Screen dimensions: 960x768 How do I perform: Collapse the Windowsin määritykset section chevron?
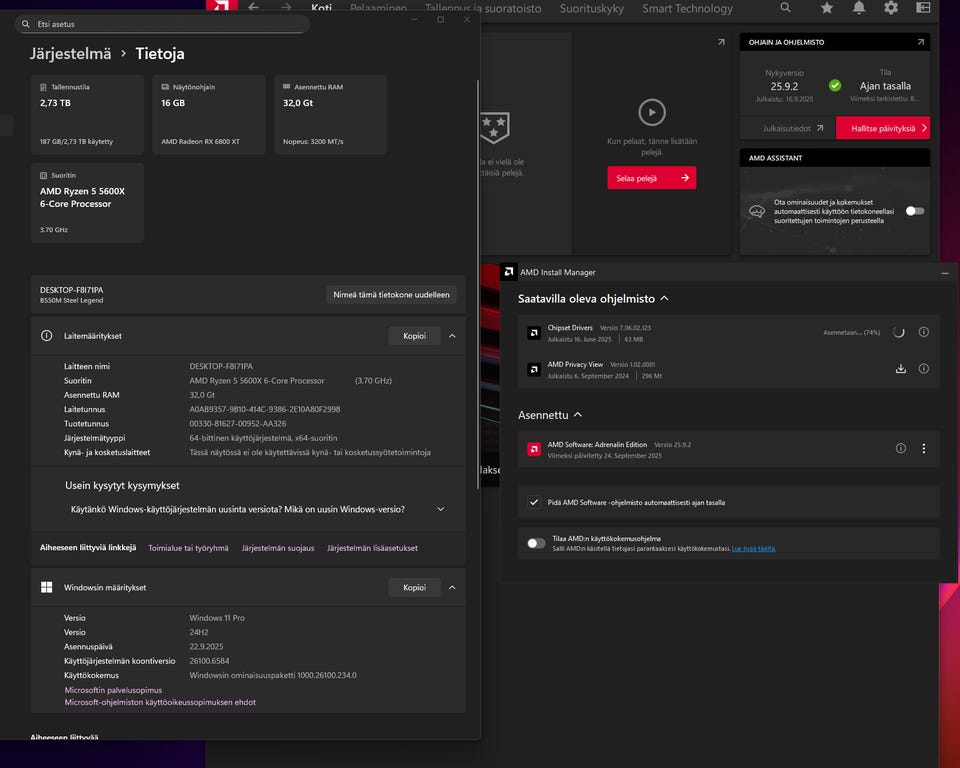452,587
